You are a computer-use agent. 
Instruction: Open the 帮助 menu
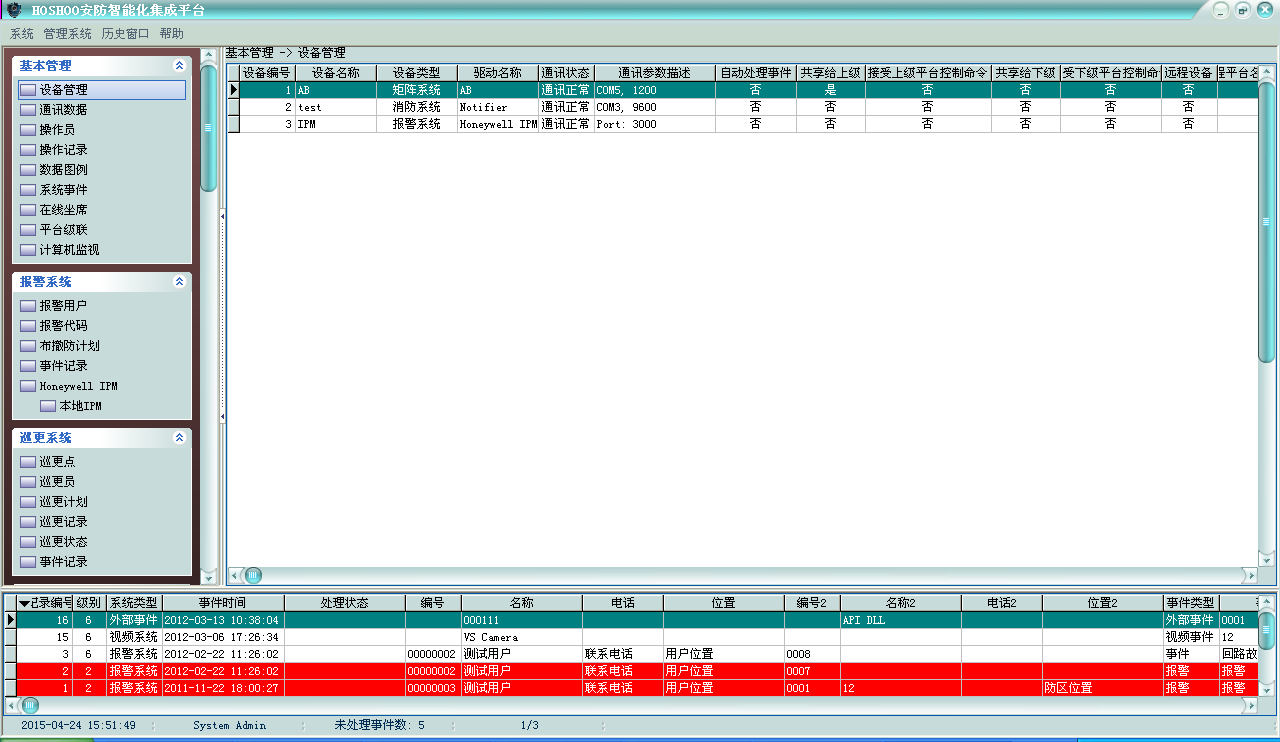click(172, 33)
